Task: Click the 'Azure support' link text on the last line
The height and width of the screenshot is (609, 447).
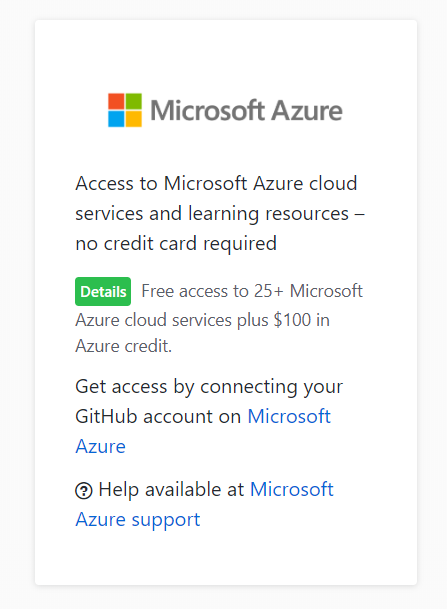Action: 138,520
